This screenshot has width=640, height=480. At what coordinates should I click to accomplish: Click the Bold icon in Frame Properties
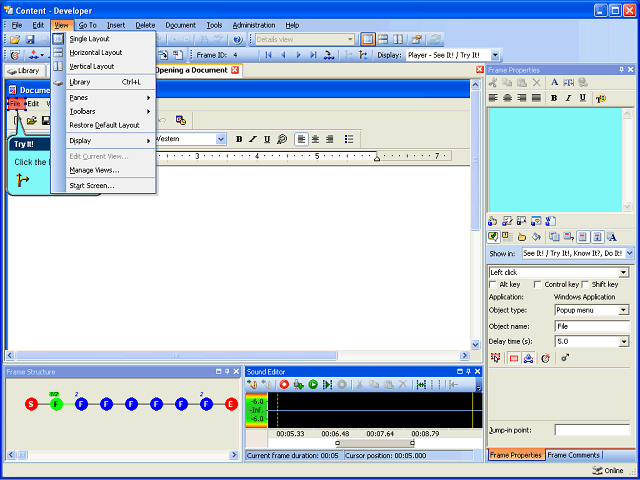point(554,98)
